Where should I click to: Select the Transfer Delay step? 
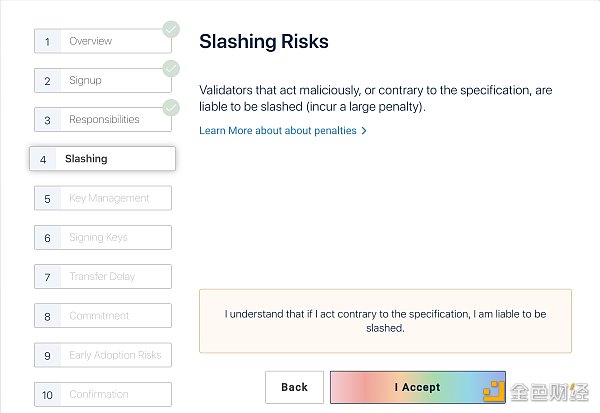click(103, 277)
